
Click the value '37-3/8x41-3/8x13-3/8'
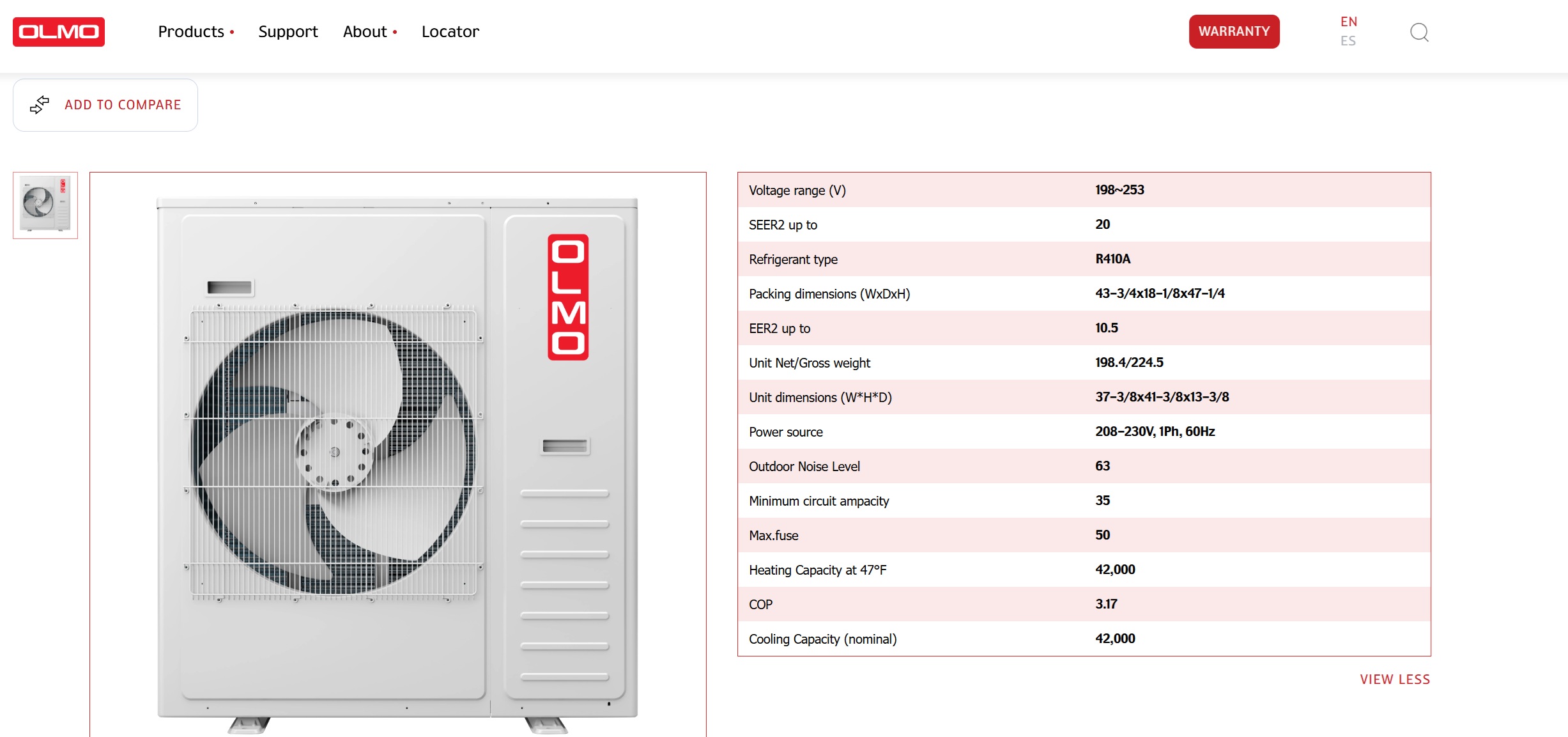(1162, 397)
